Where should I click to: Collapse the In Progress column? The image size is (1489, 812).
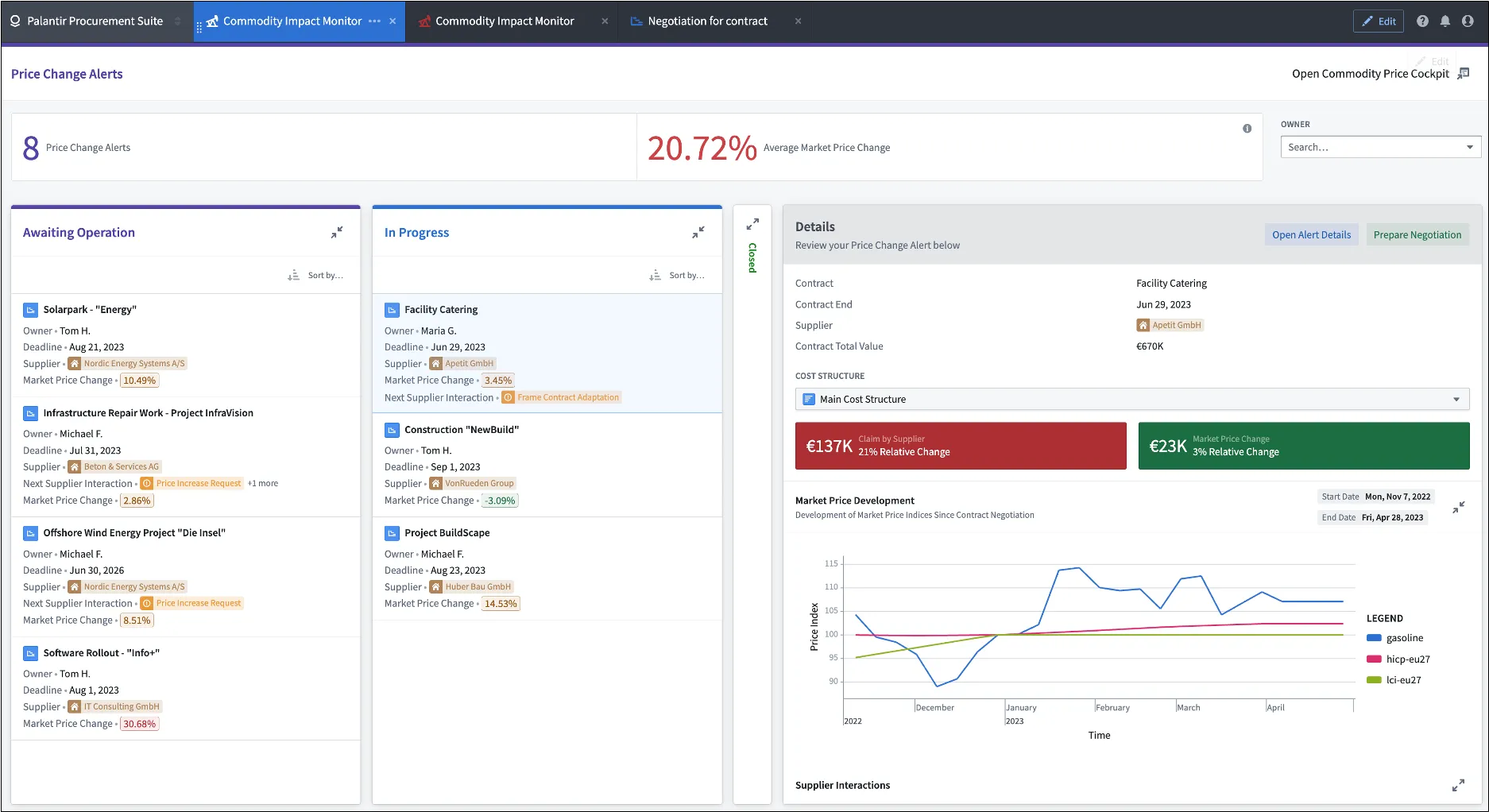click(698, 232)
